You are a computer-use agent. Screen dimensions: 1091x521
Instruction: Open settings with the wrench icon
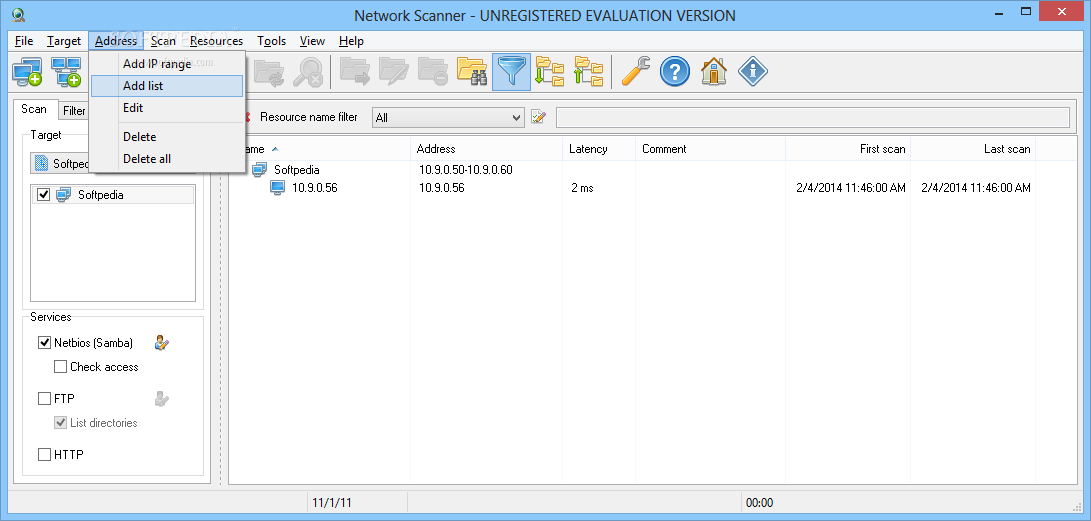coord(635,72)
